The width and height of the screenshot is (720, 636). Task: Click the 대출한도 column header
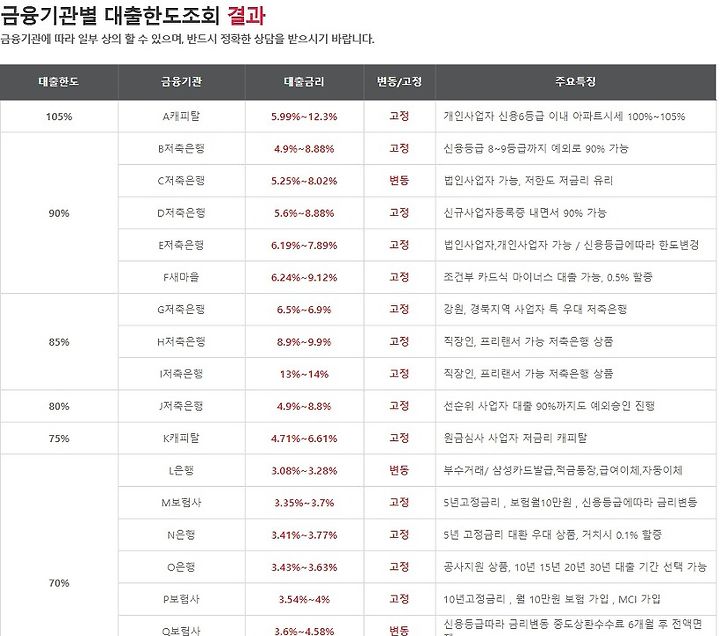click(59, 82)
